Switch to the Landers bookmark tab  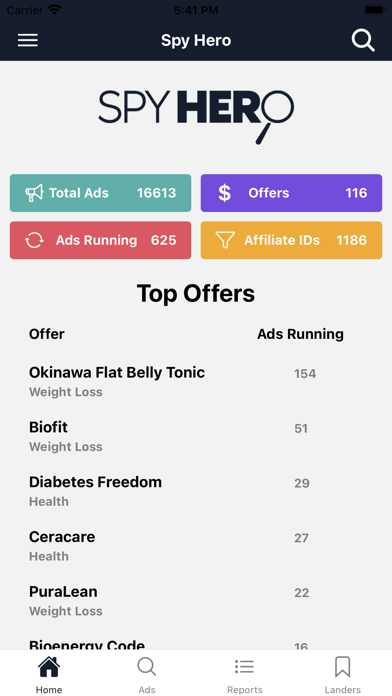(342, 674)
